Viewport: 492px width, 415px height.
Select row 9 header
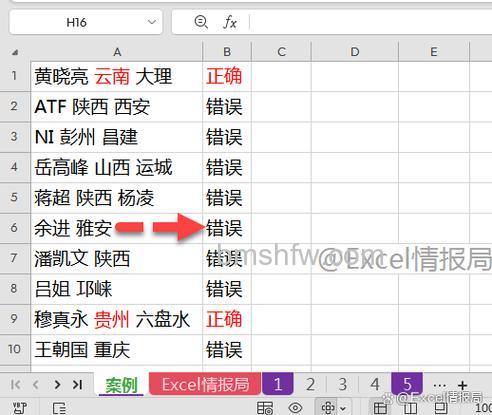(x=15, y=319)
